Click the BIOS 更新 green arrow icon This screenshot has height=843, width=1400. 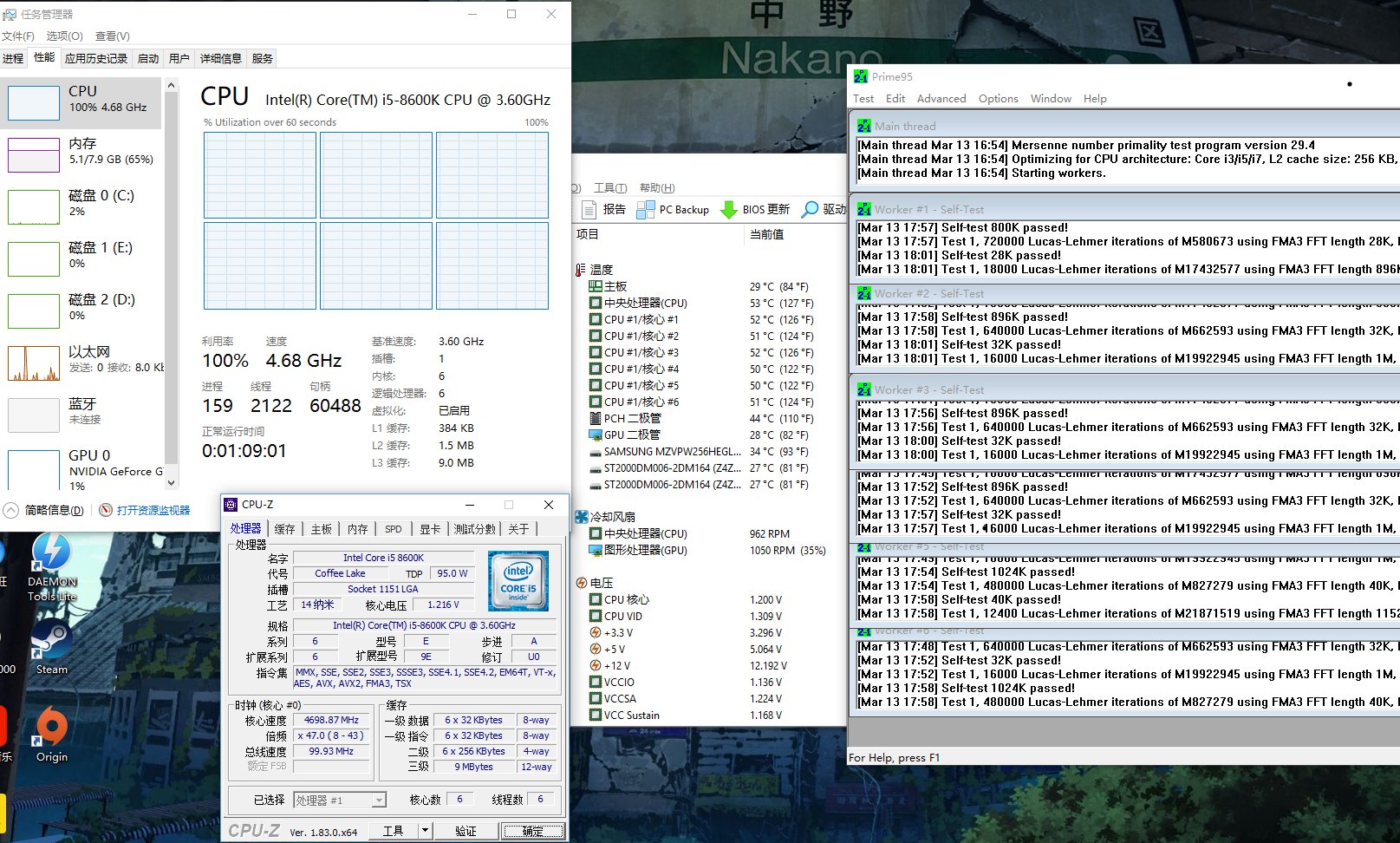click(729, 209)
